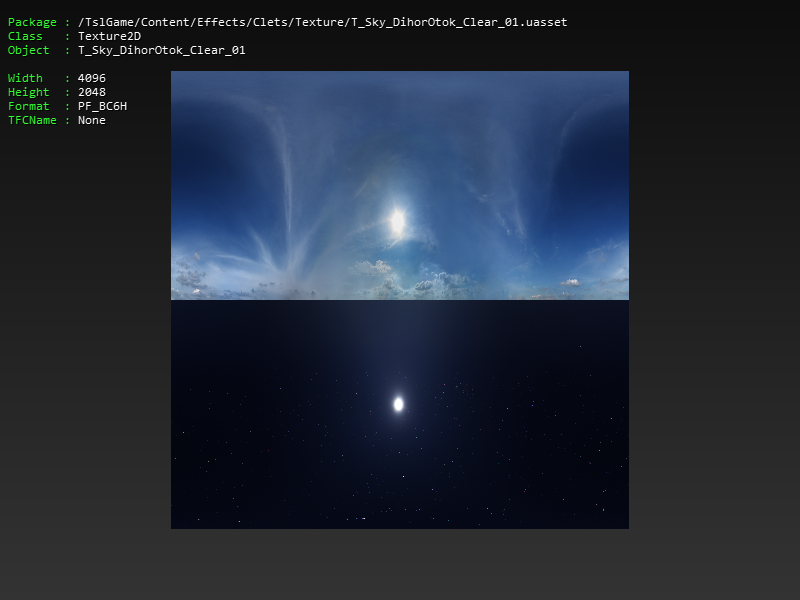Image resolution: width=800 pixels, height=600 pixels.
Task: Select the TFCName value None
Action: point(91,120)
